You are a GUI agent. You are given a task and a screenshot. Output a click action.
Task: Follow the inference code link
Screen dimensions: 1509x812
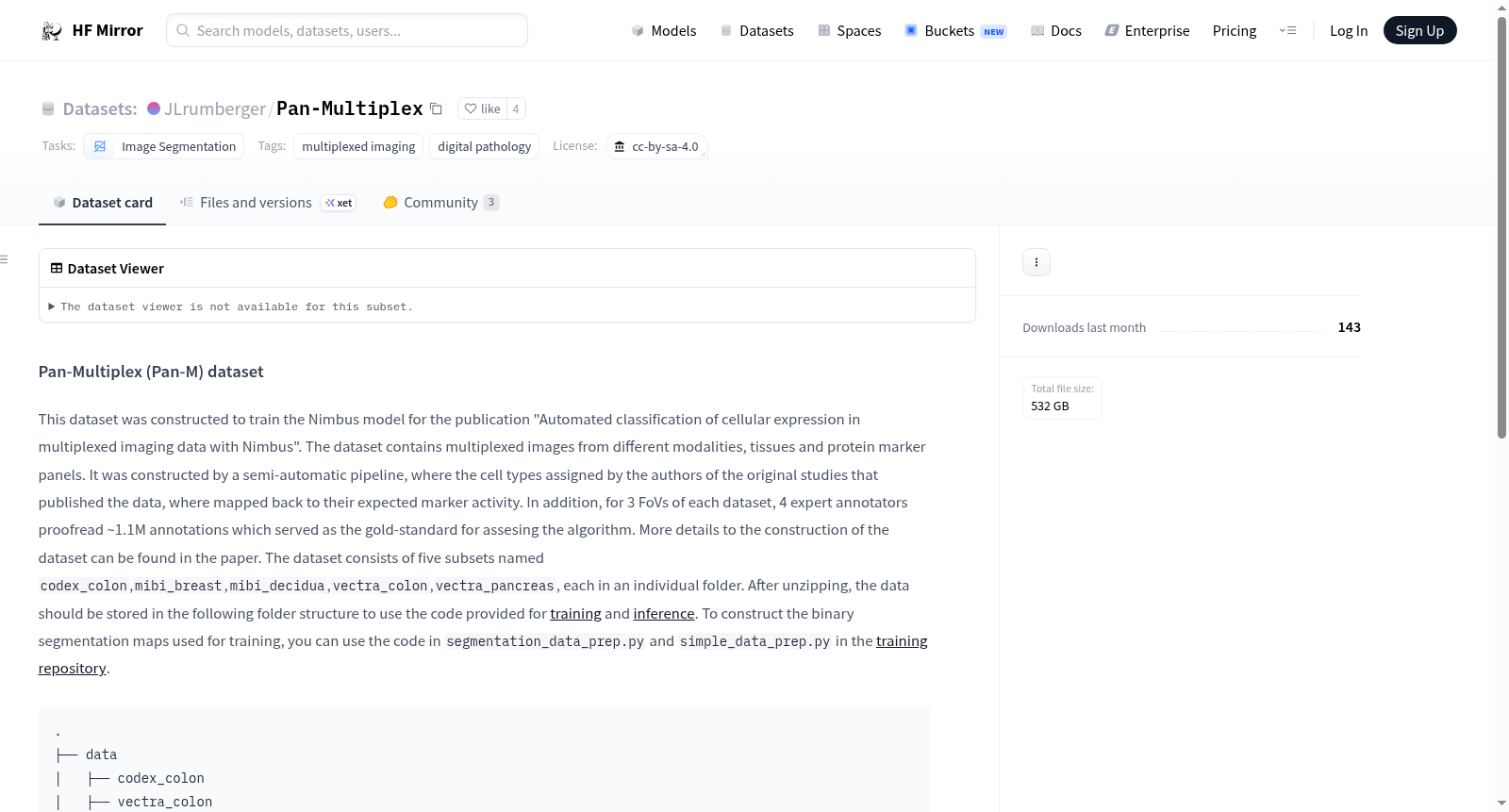pos(664,614)
